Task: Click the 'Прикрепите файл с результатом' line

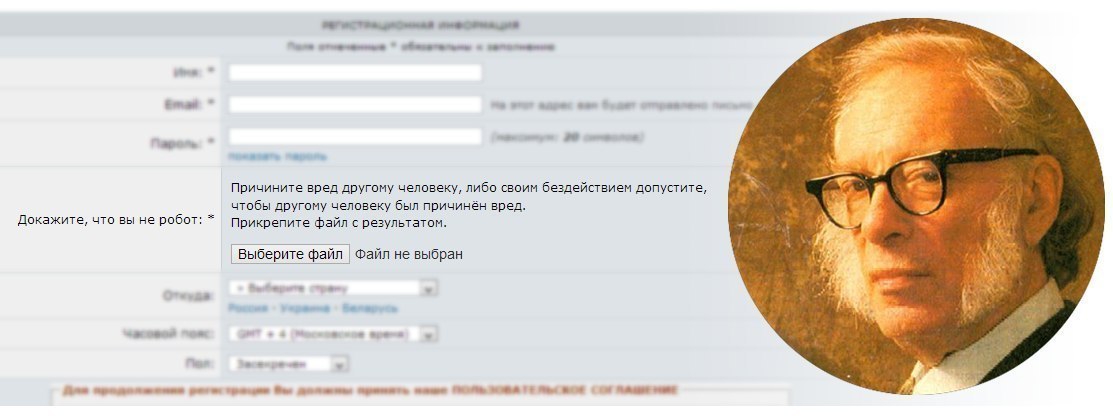Action: tap(339, 223)
